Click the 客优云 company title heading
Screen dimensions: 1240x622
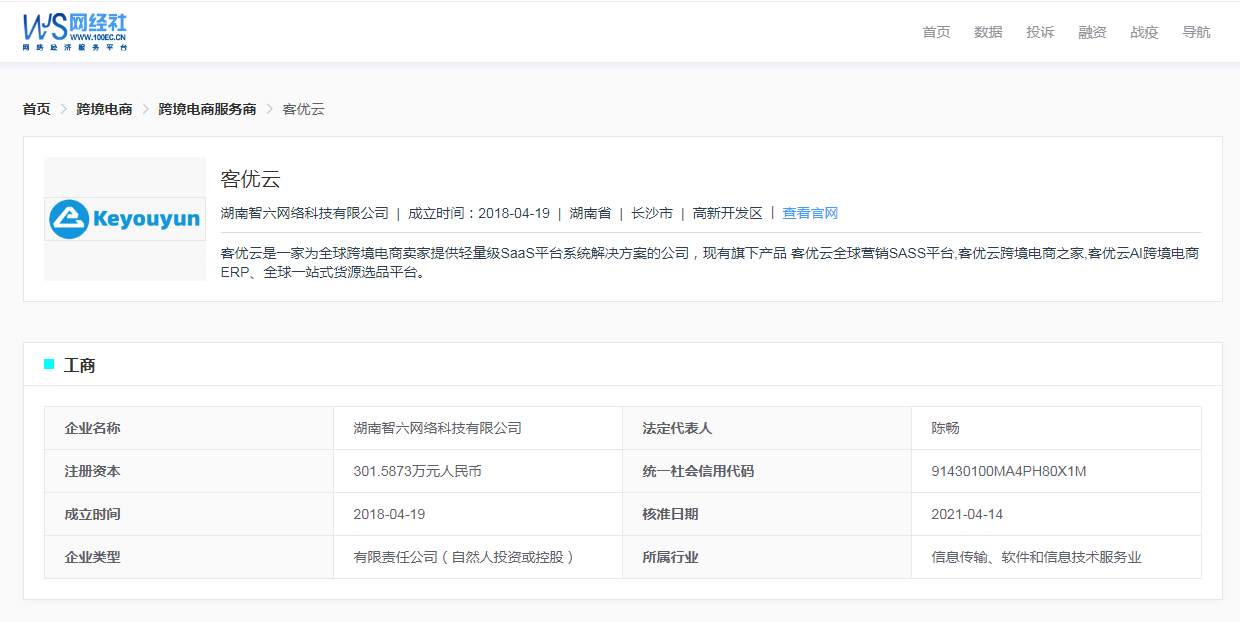250,180
